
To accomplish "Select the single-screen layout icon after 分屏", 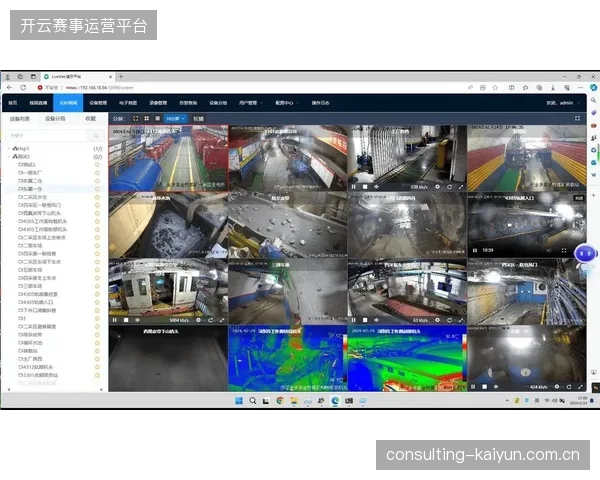I will click(135, 119).
